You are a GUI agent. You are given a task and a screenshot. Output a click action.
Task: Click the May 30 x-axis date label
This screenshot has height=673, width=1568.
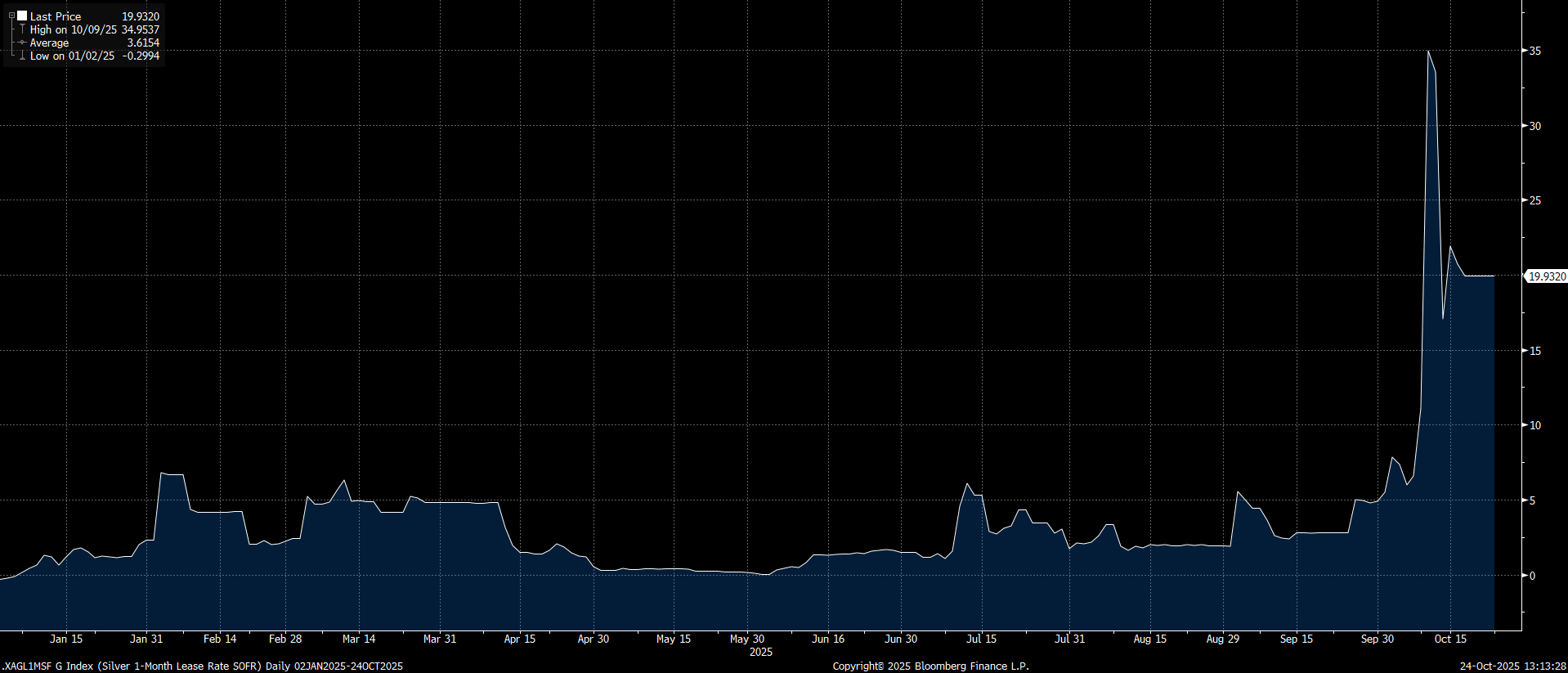(747, 639)
